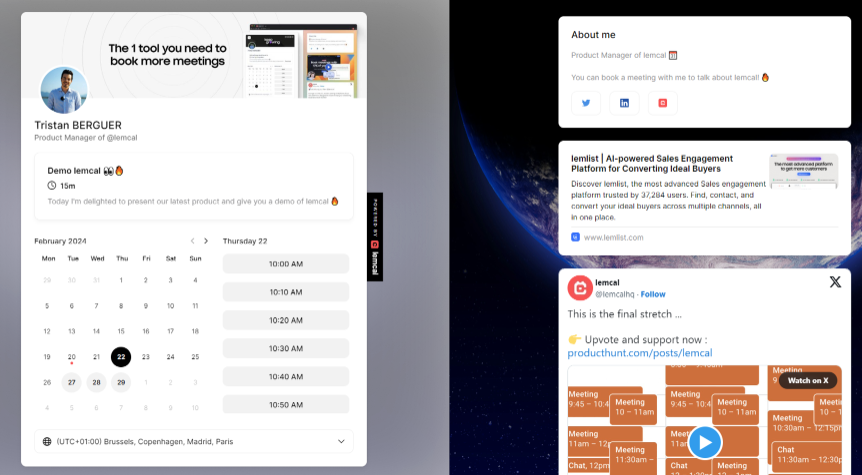Open the producthunt.com/posts/lemcal link
862x475 pixels.
(x=640, y=353)
